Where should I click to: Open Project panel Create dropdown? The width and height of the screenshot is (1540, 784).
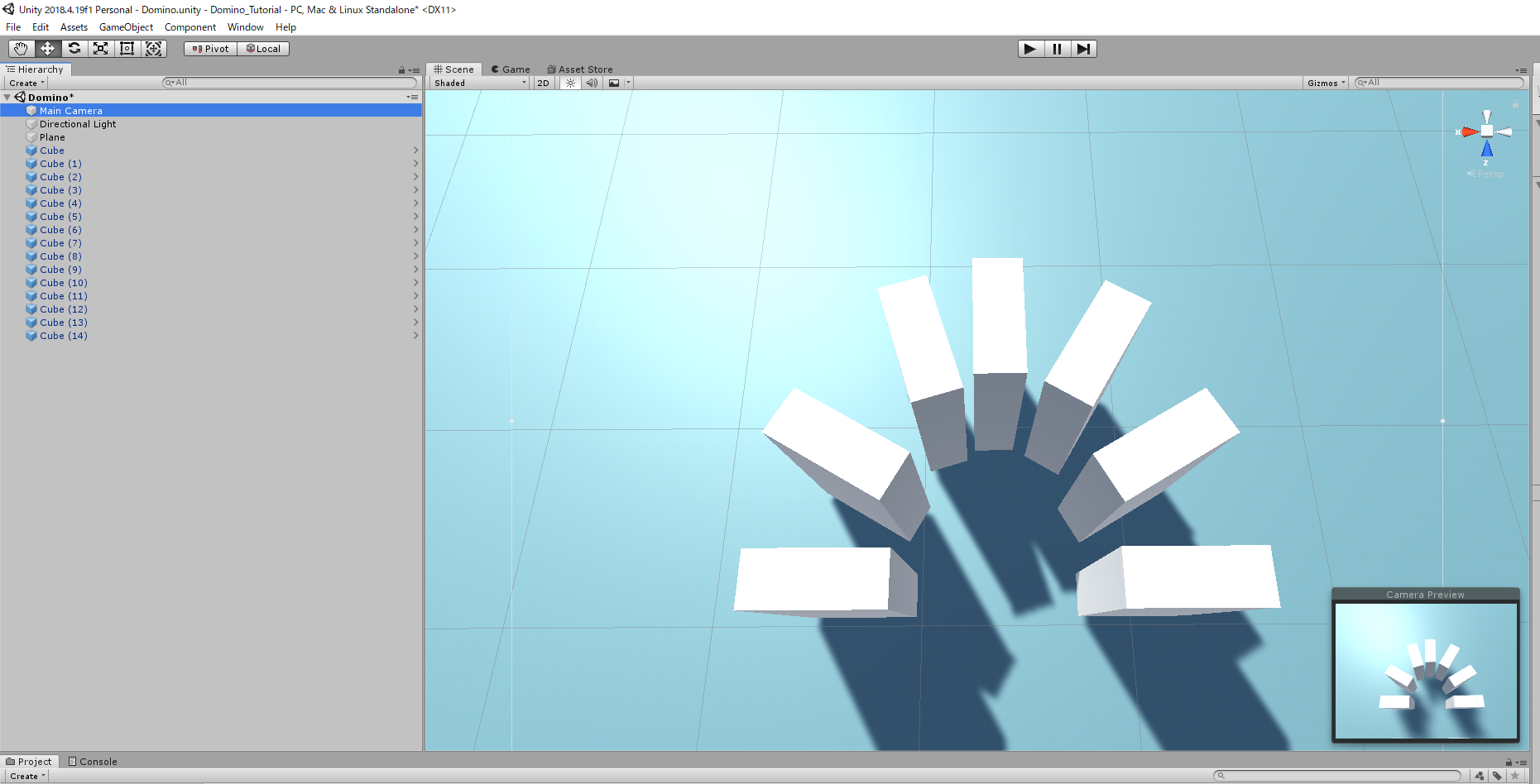tap(26, 776)
